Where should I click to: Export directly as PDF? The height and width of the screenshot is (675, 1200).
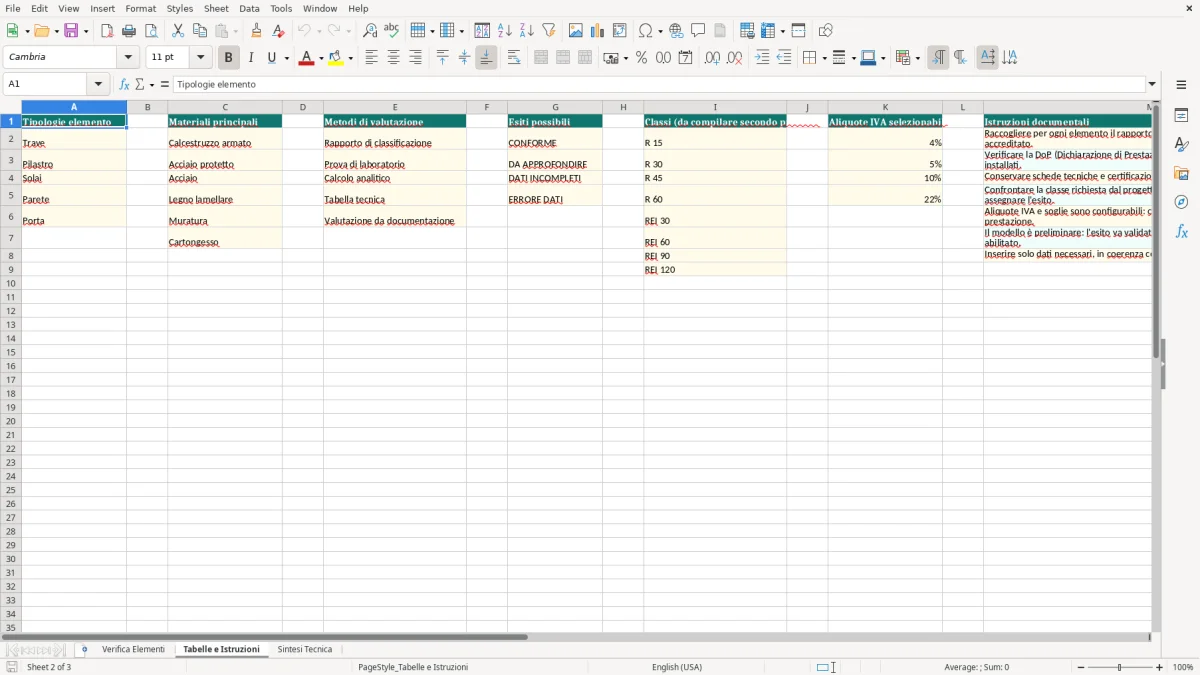pyautogui.click(x=107, y=31)
